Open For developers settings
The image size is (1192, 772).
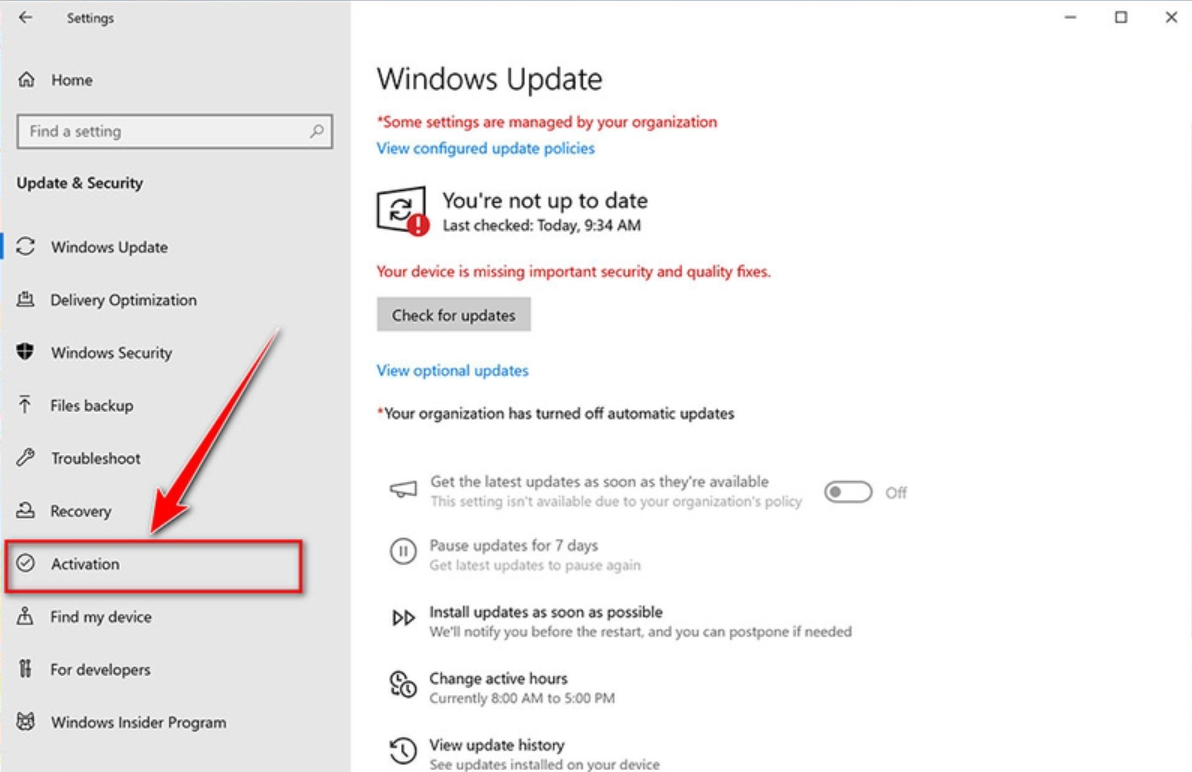pyautogui.click(x=100, y=669)
